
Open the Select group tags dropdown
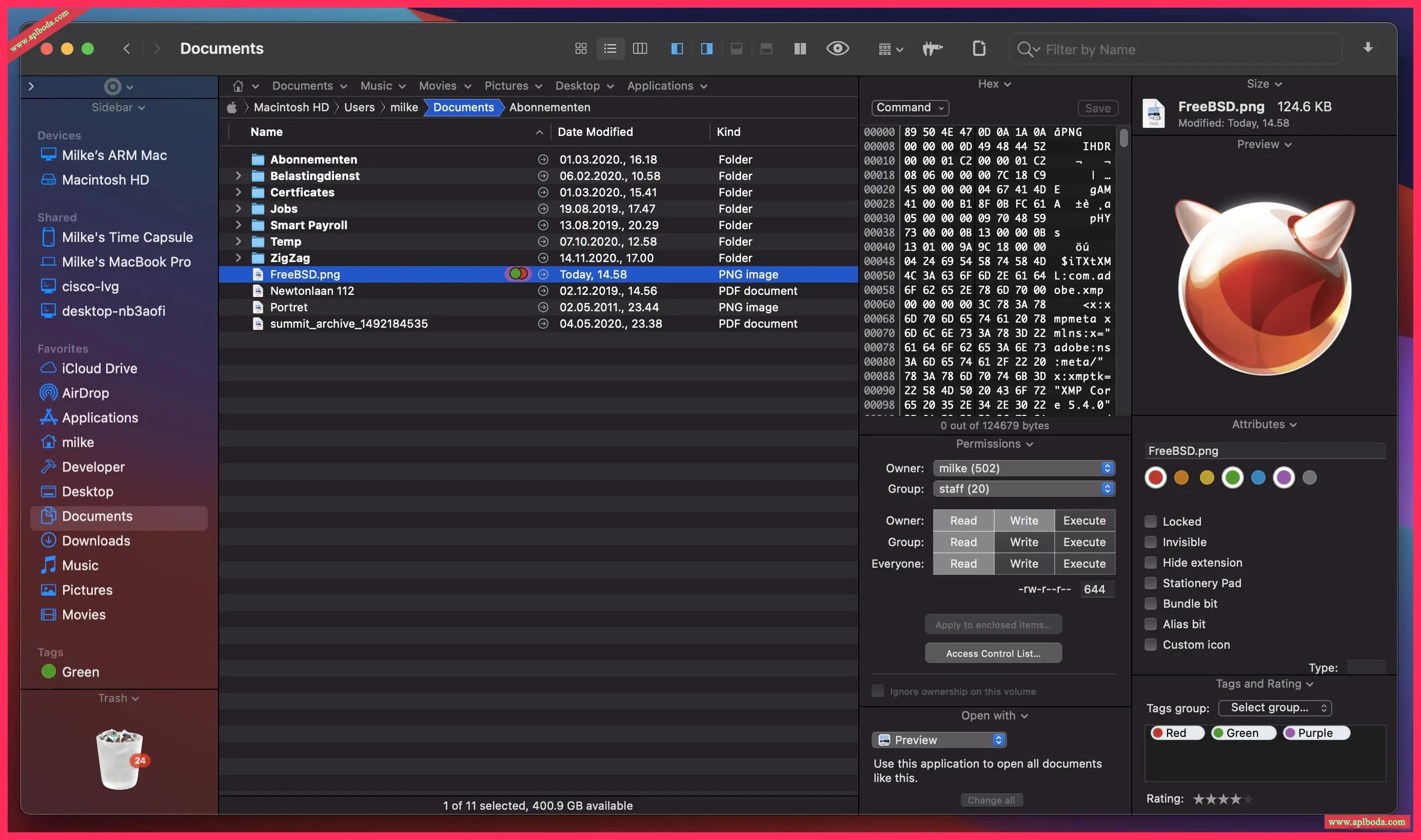[x=1274, y=708]
